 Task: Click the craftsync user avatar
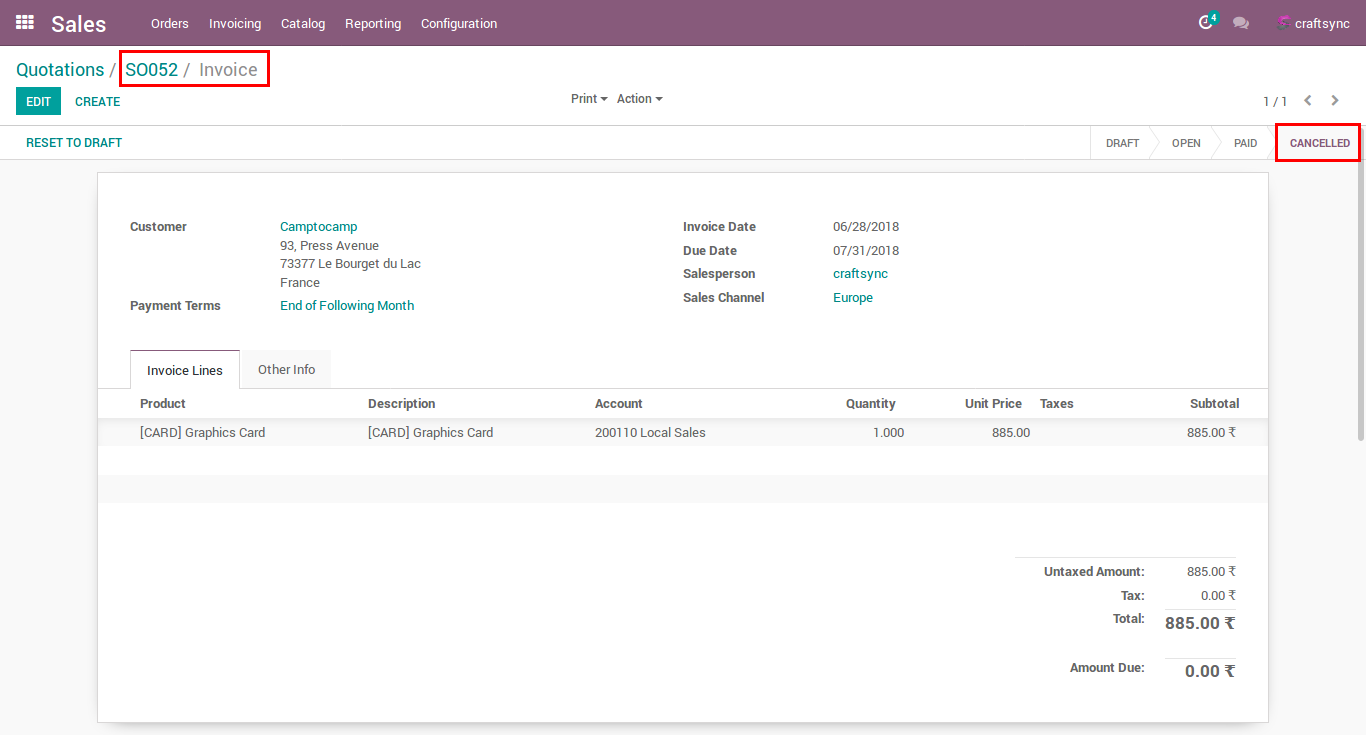click(x=1283, y=23)
